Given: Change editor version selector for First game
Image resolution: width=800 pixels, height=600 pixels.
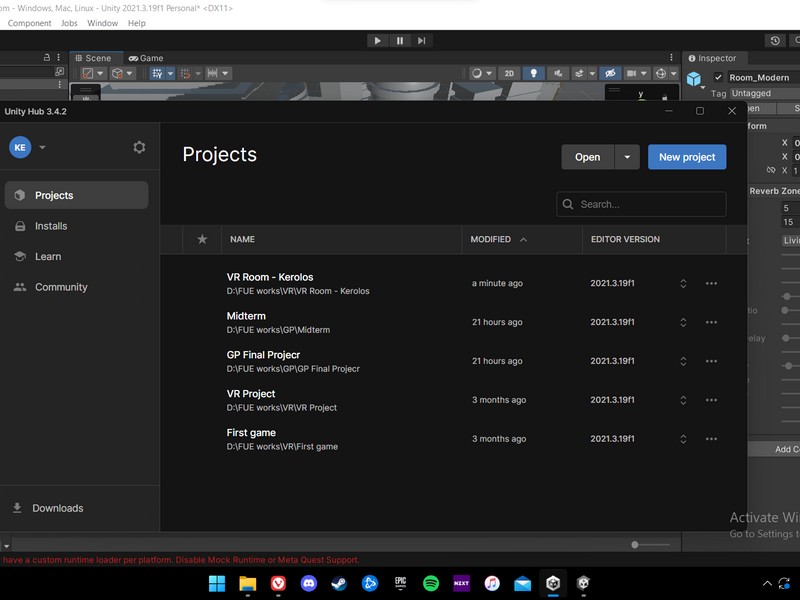Looking at the screenshot, I should coord(683,439).
